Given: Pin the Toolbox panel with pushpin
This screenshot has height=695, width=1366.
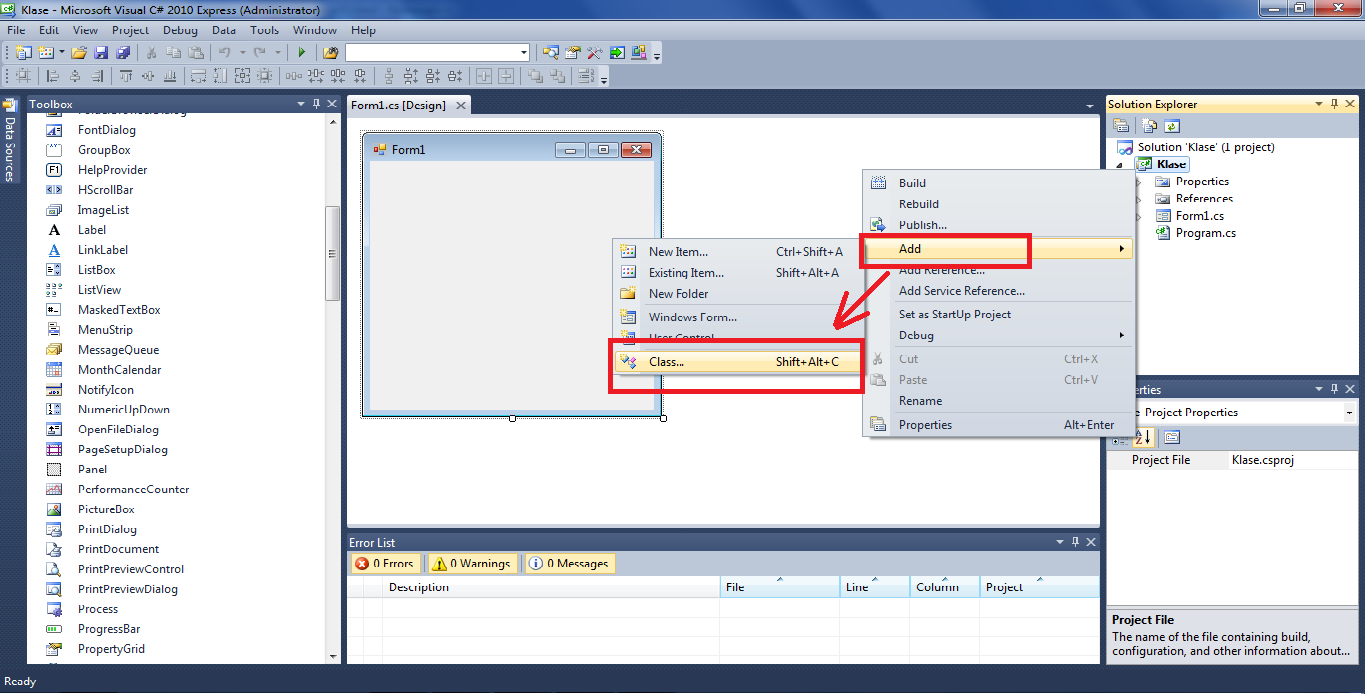Looking at the screenshot, I should point(317,104).
